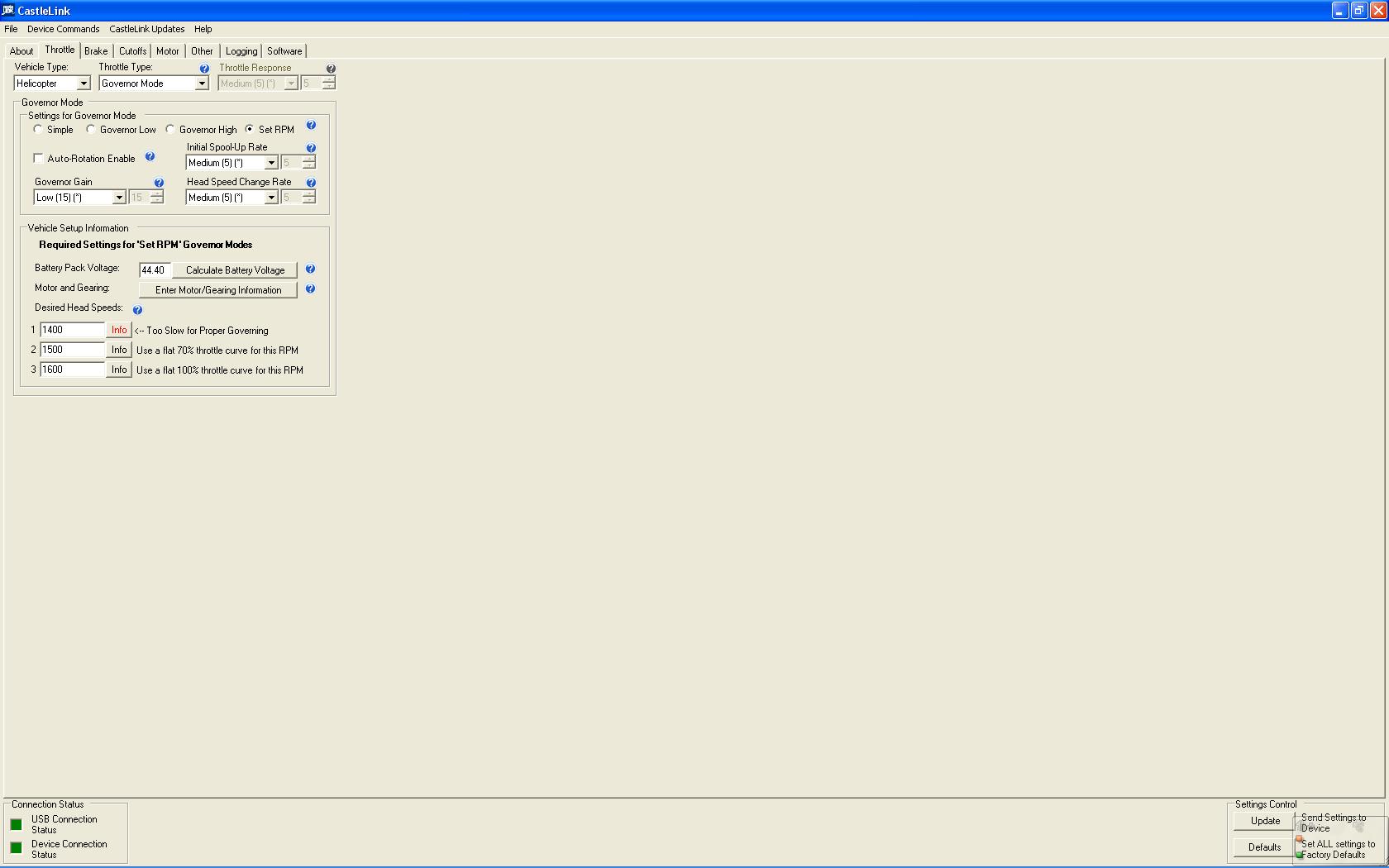This screenshot has height=868, width=1389.
Task: Select the Throttle tab
Action: coord(60,50)
